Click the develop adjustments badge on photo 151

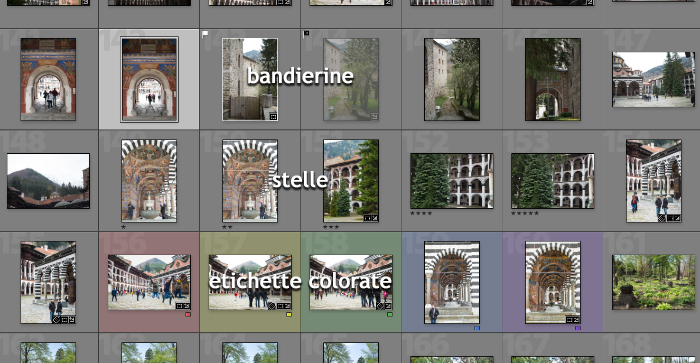pos(375,218)
